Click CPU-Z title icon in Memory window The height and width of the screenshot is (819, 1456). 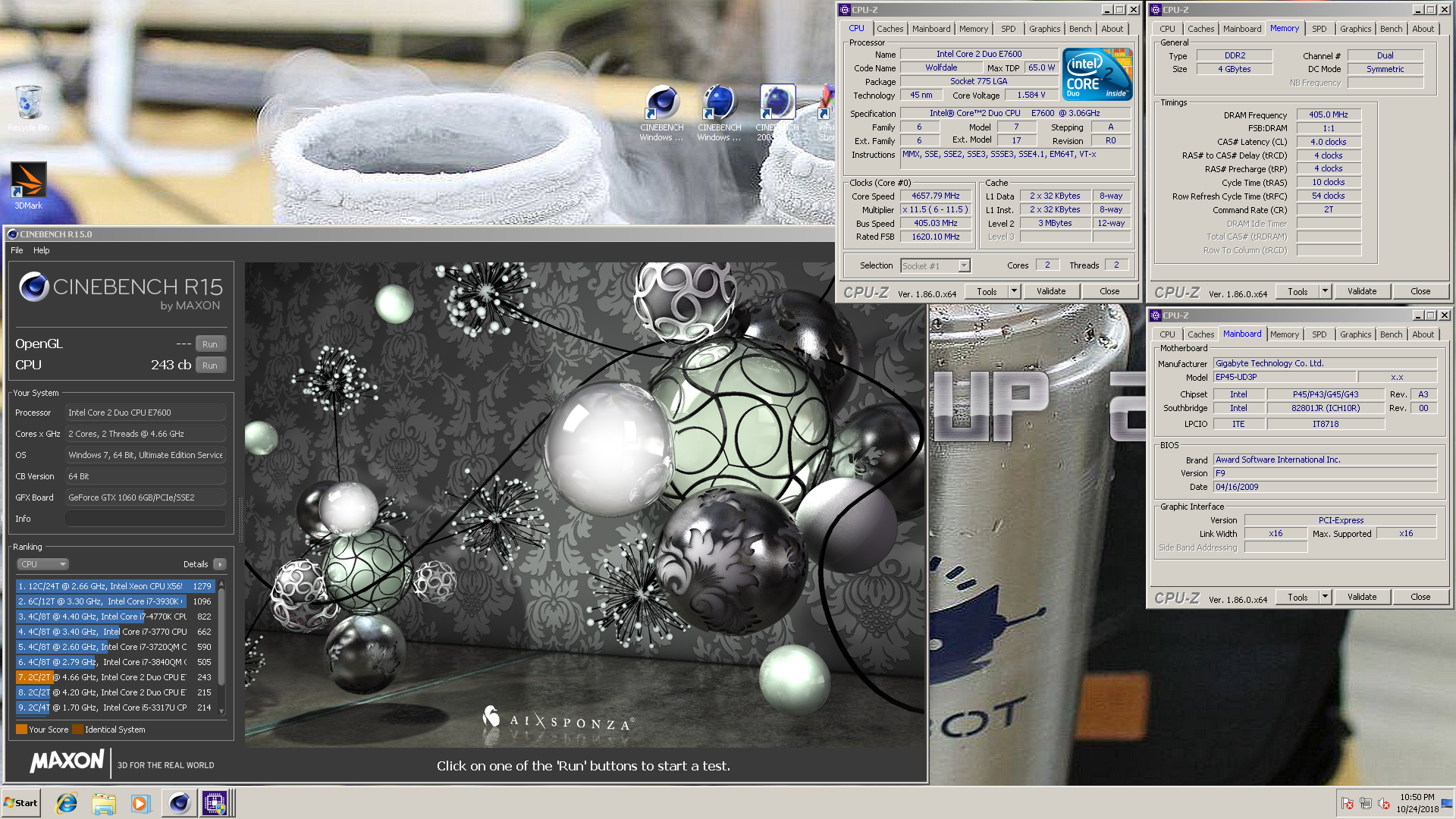(1155, 10)
